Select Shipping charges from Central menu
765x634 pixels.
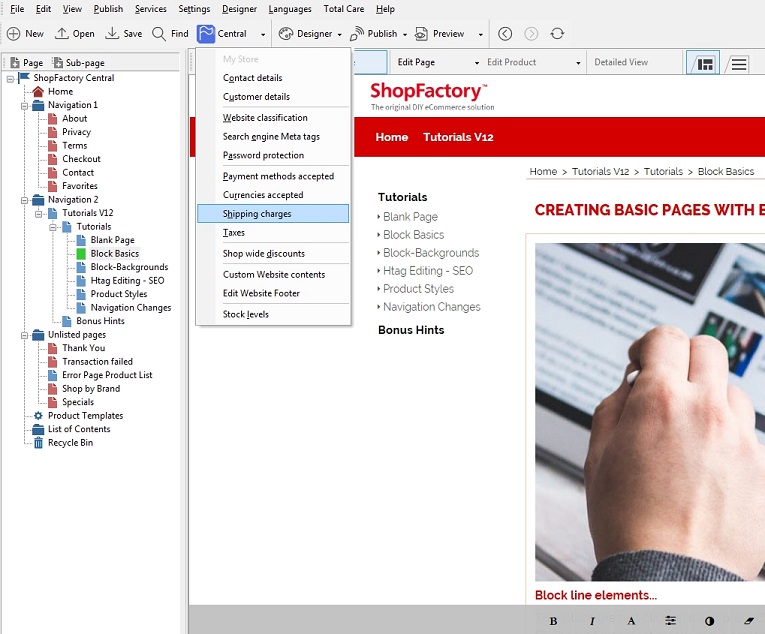(272, 214)
